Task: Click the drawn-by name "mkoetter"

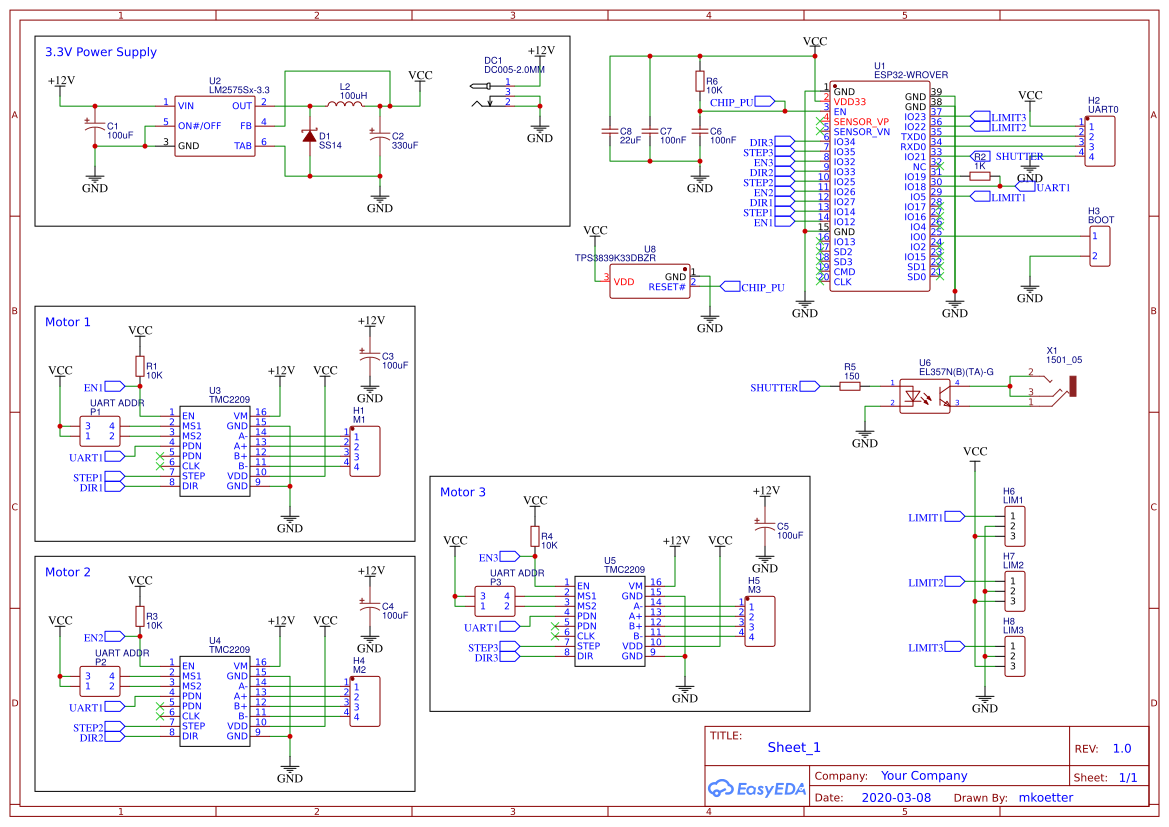Action: (1046, 798)
